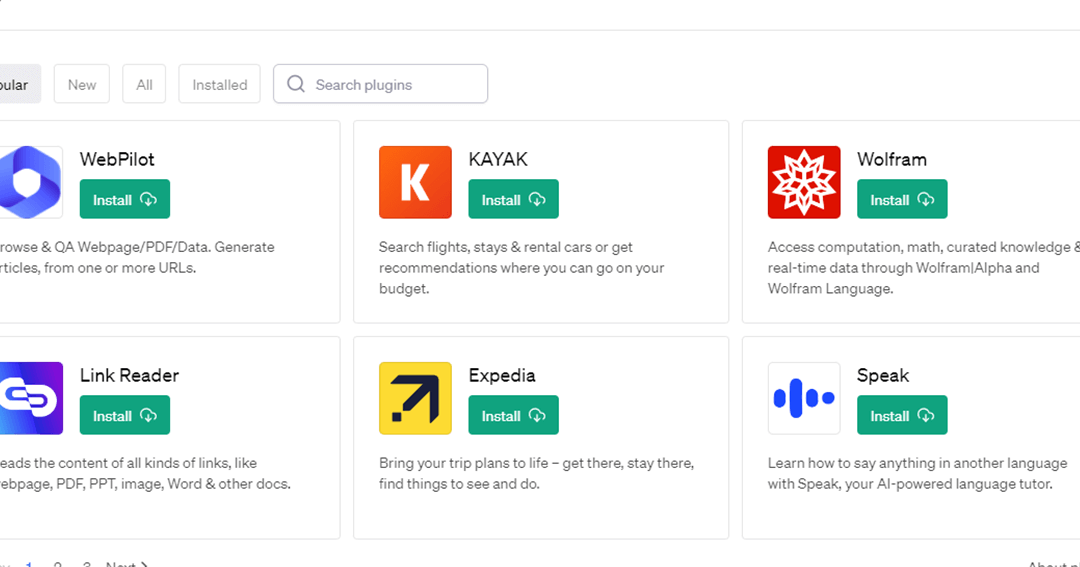Click the Wolfram description about computation
This screenshot has width=1080, height=567.
(x=923, y=268)
